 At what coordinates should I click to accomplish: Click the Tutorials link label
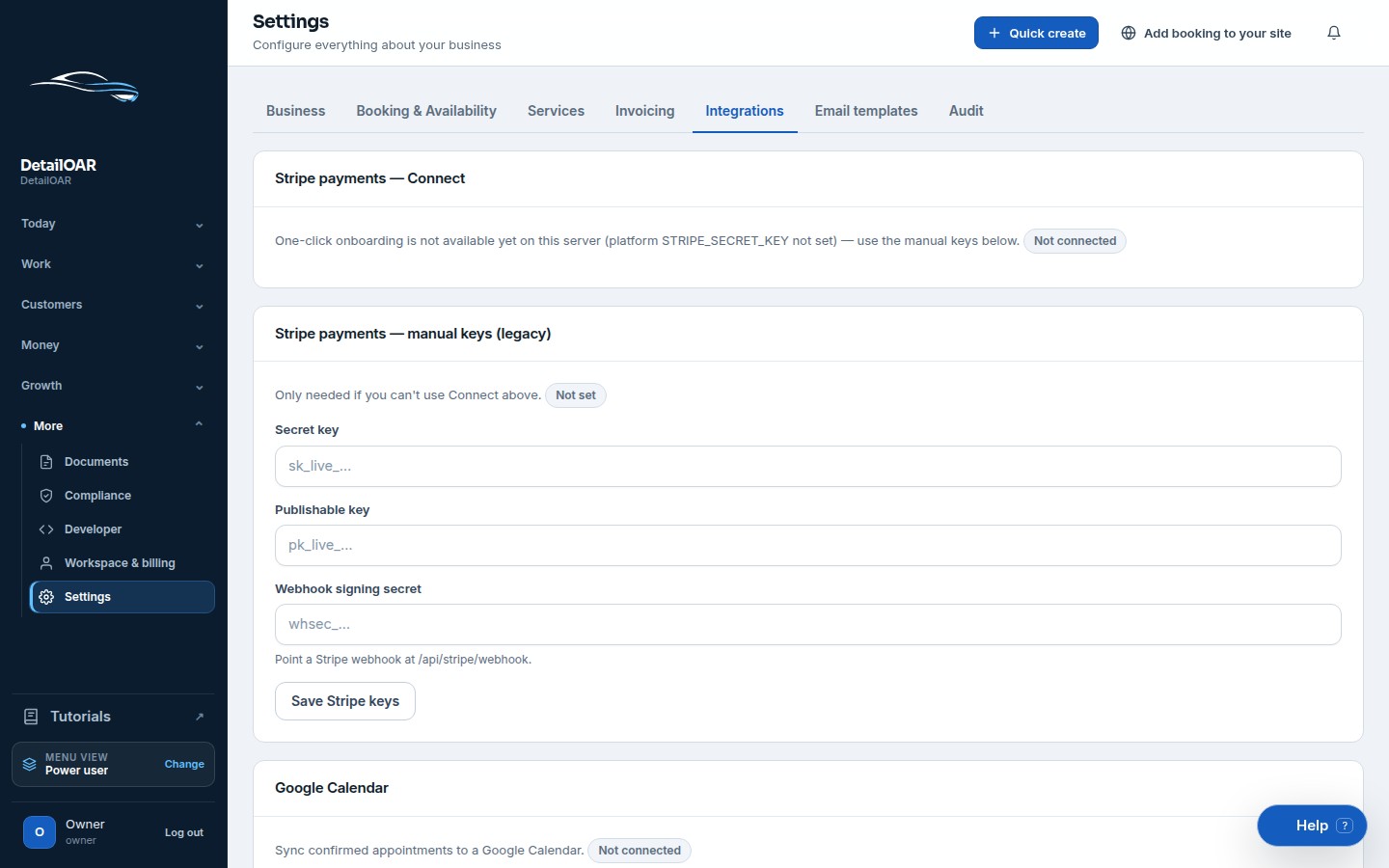(80, 717)
